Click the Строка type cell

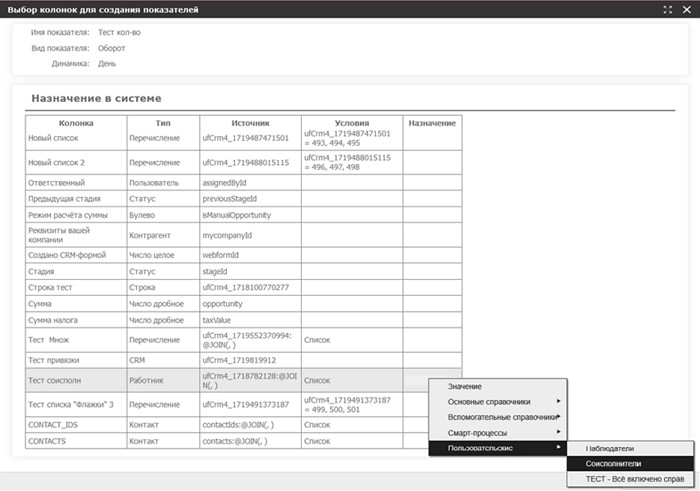pos(163,287)
